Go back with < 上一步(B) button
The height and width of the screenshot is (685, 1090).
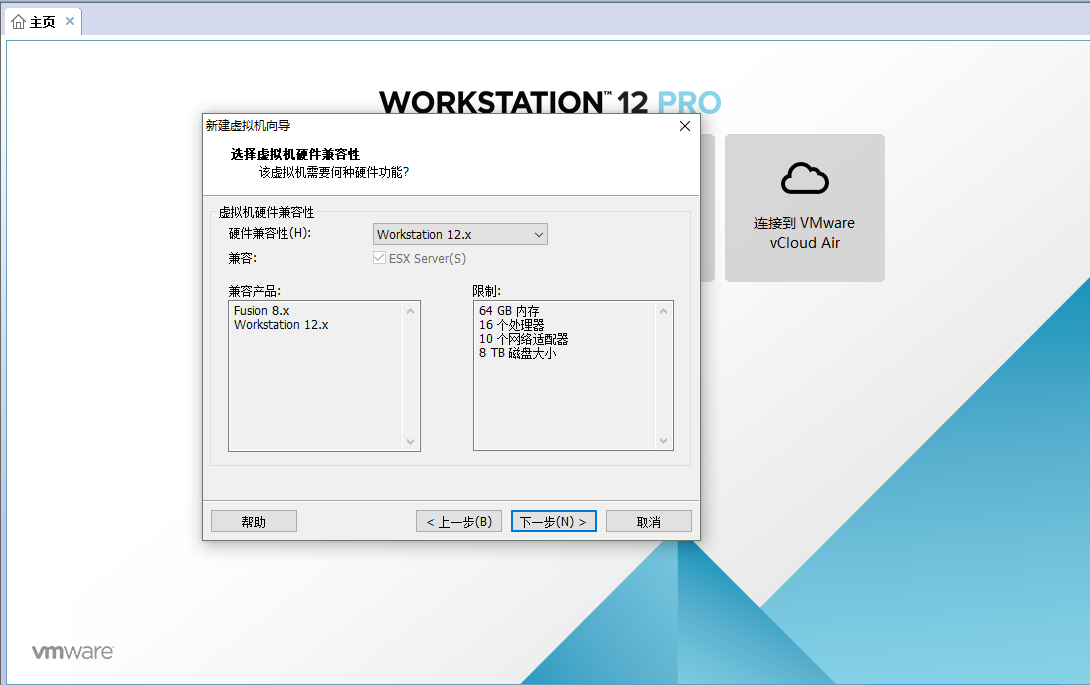(x=459, y=522)
